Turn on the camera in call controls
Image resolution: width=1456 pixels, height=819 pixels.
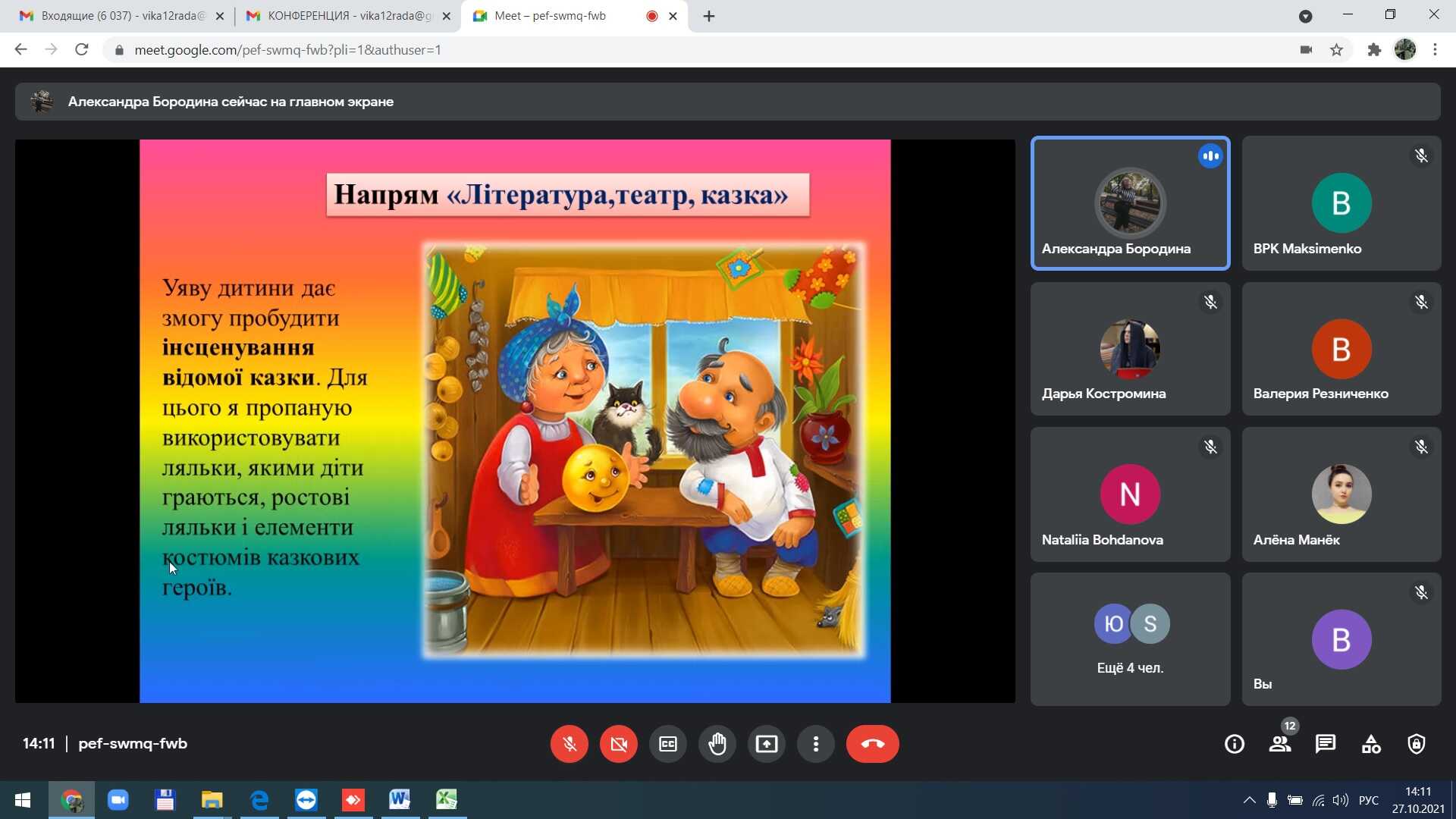tap(618, 744)
